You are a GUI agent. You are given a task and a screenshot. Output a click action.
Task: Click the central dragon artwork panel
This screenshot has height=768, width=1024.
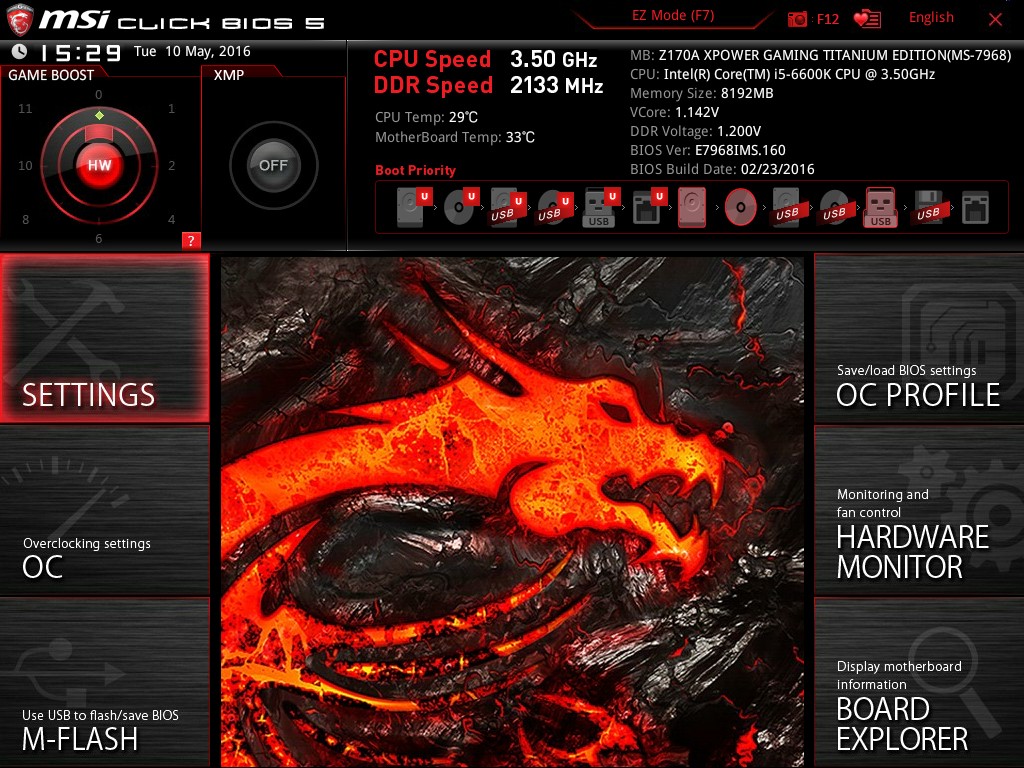click(512, 511)
